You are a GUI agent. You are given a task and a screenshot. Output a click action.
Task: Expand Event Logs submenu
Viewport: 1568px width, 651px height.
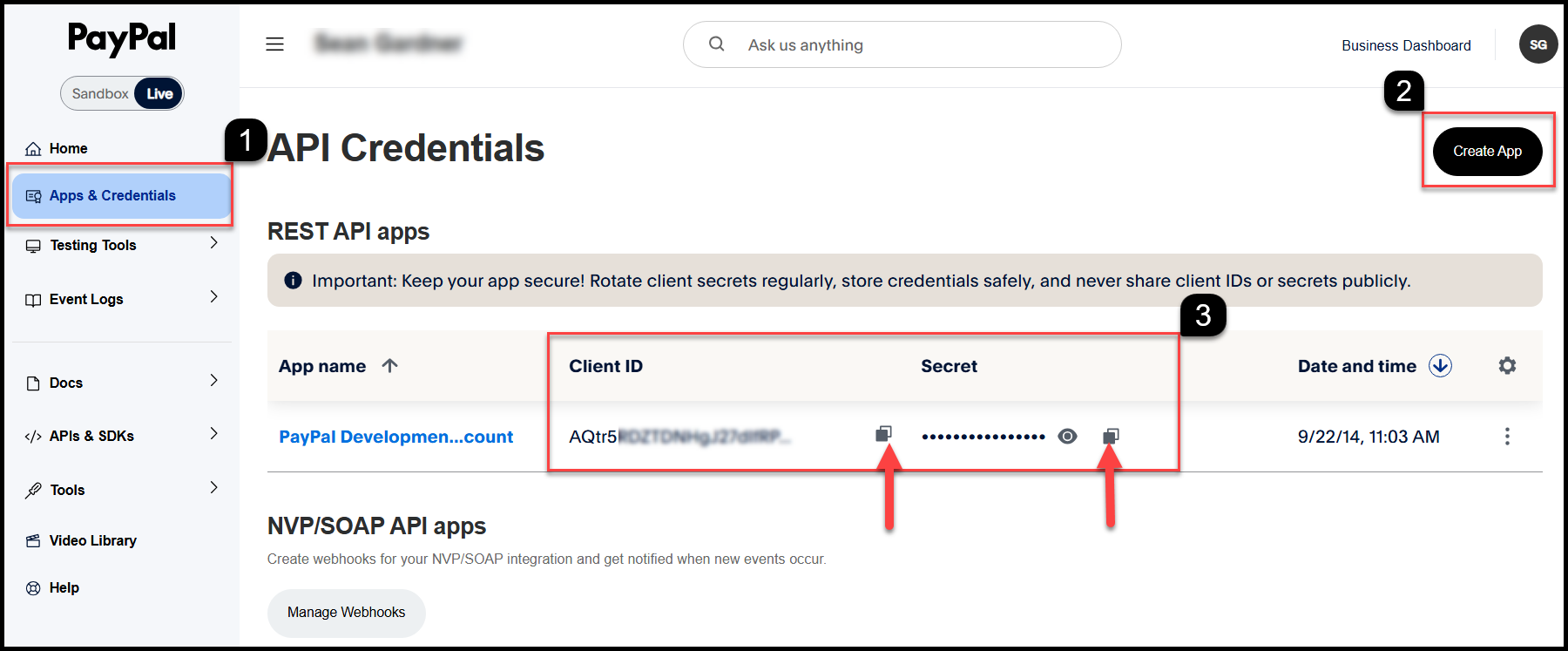214,297
